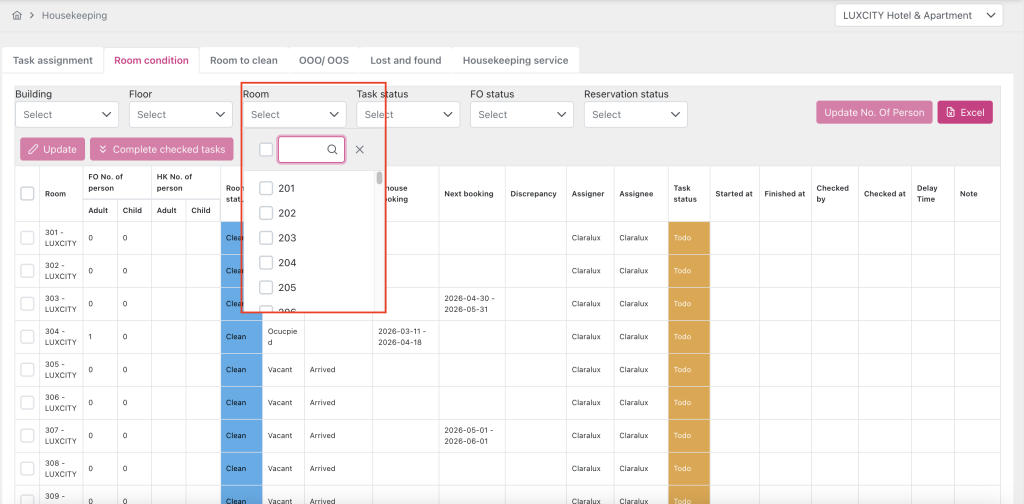Toggle select-all checkbox in room dropdown
1024x504 pixels.
266,150
